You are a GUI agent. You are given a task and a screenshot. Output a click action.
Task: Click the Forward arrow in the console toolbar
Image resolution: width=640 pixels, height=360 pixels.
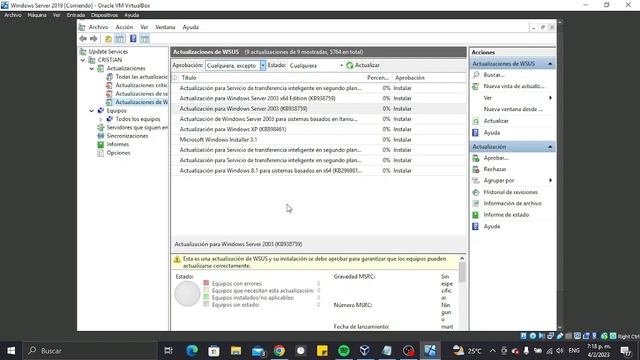click(x=93, y=39)
